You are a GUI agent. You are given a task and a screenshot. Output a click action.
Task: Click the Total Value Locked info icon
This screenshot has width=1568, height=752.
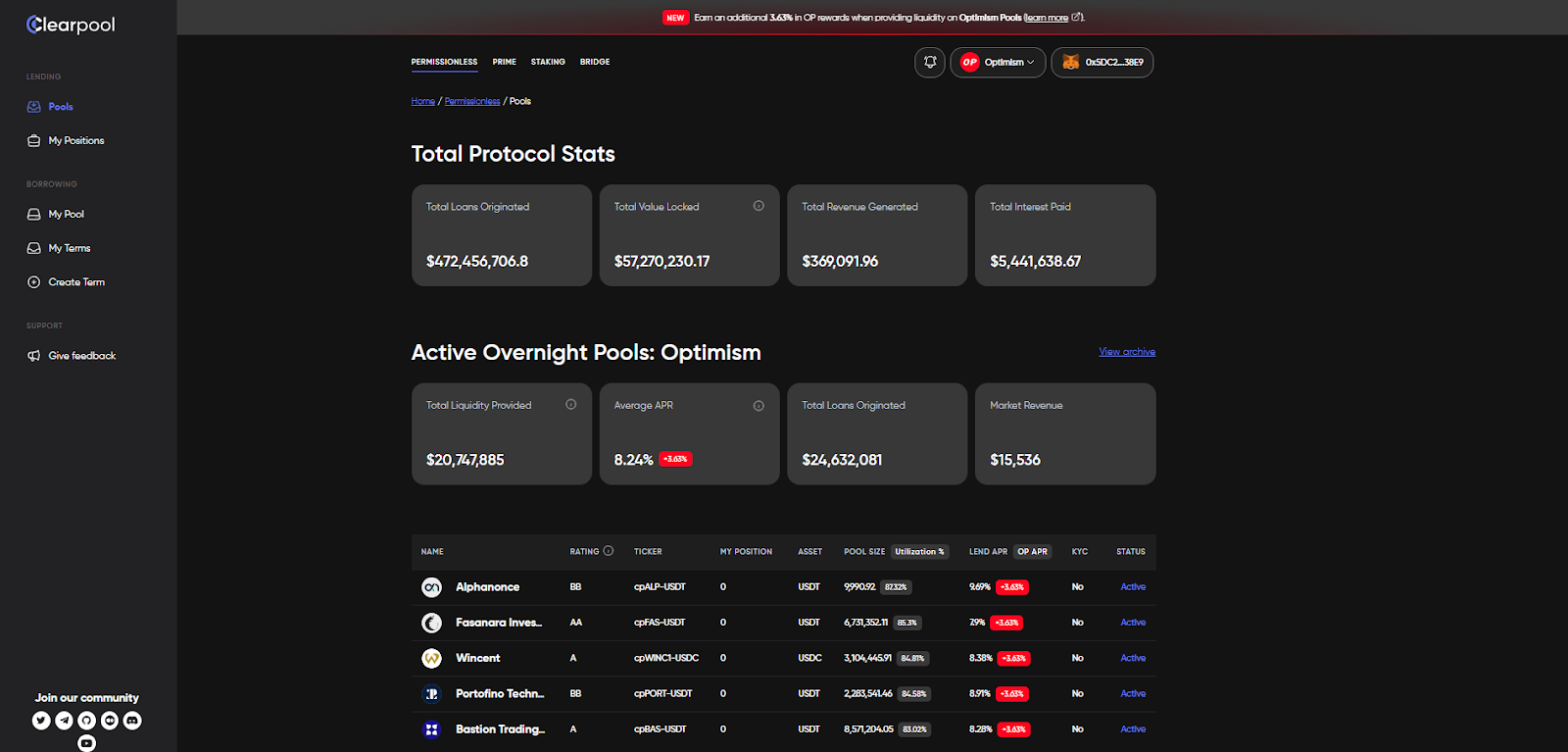click(759, 206)
